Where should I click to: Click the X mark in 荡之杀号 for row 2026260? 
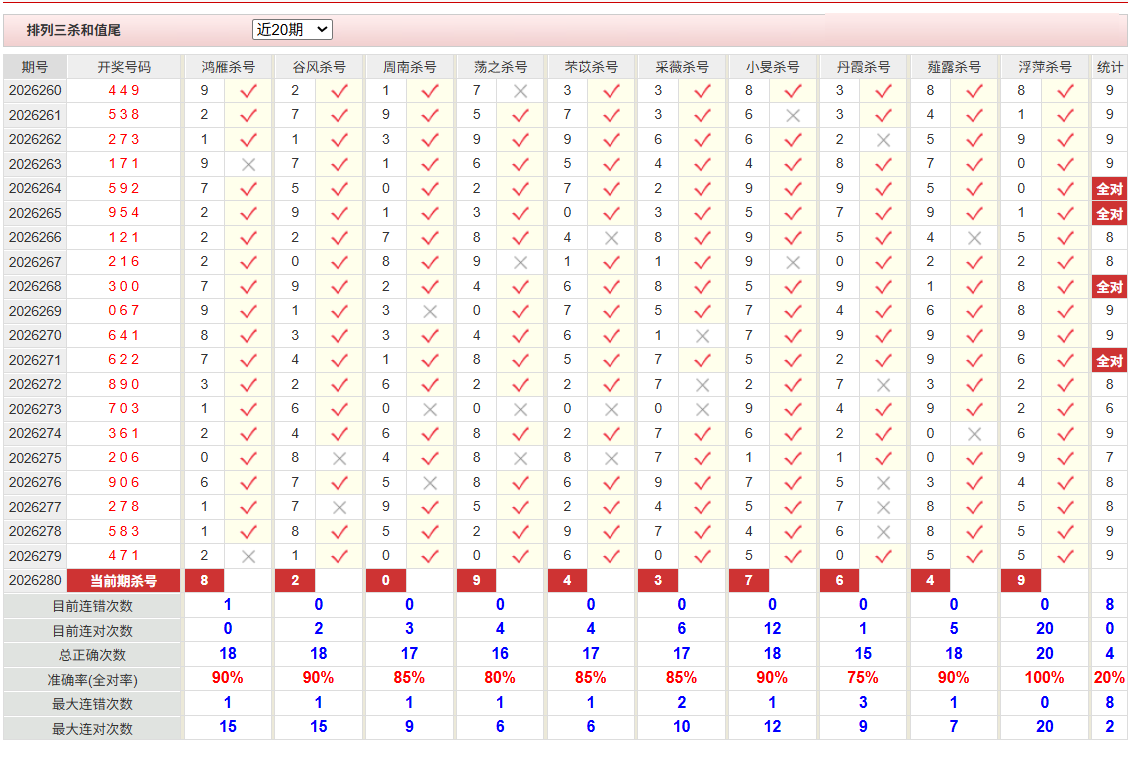click(520, 92)
